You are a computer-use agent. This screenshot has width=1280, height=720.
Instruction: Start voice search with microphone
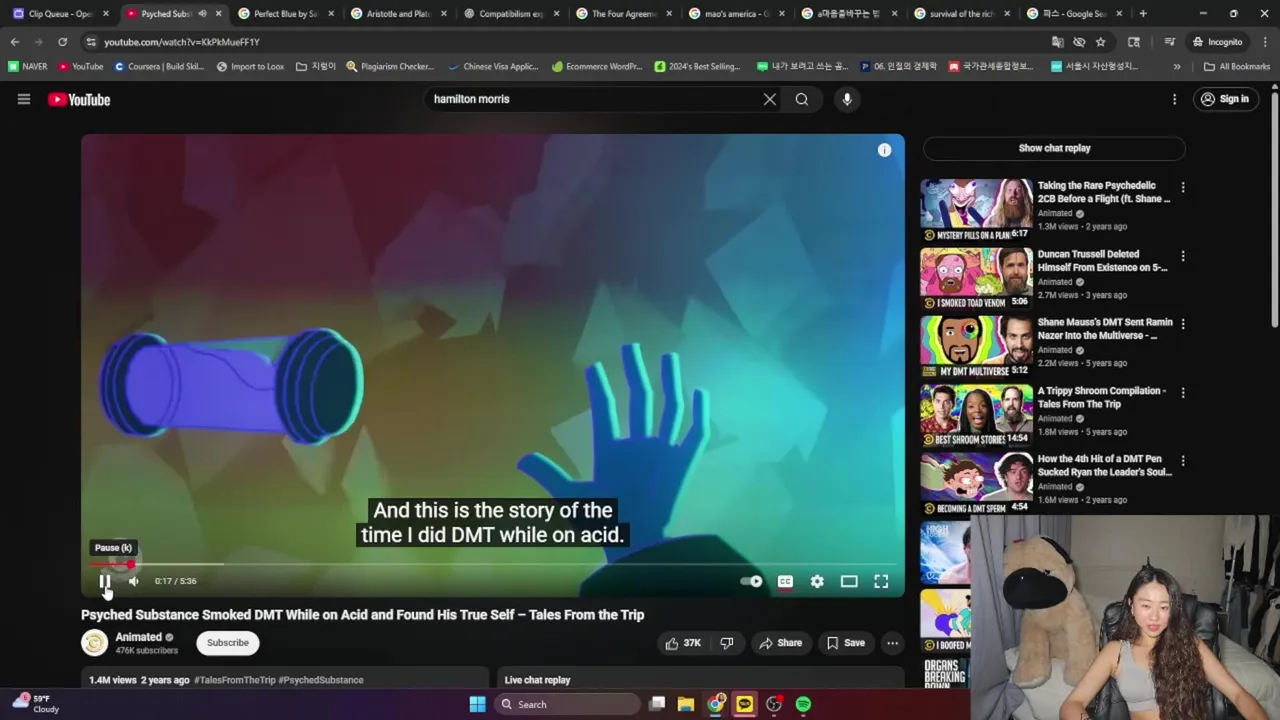click(847, 99)
